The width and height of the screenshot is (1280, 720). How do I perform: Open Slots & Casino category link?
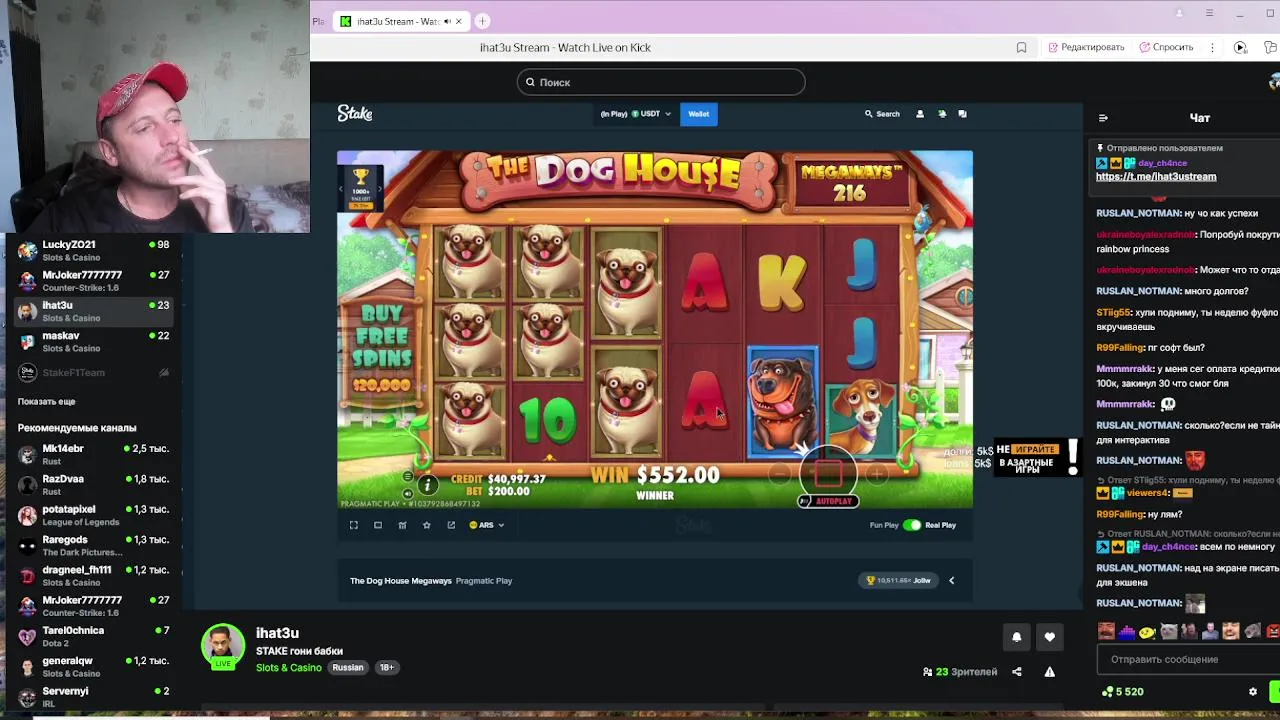pos(288,667)
